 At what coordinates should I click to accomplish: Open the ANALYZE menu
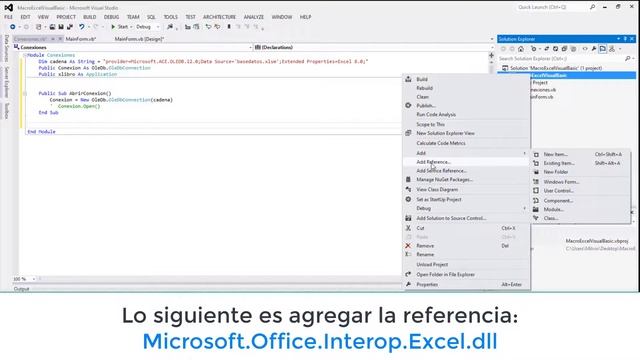tap(254, 17)
